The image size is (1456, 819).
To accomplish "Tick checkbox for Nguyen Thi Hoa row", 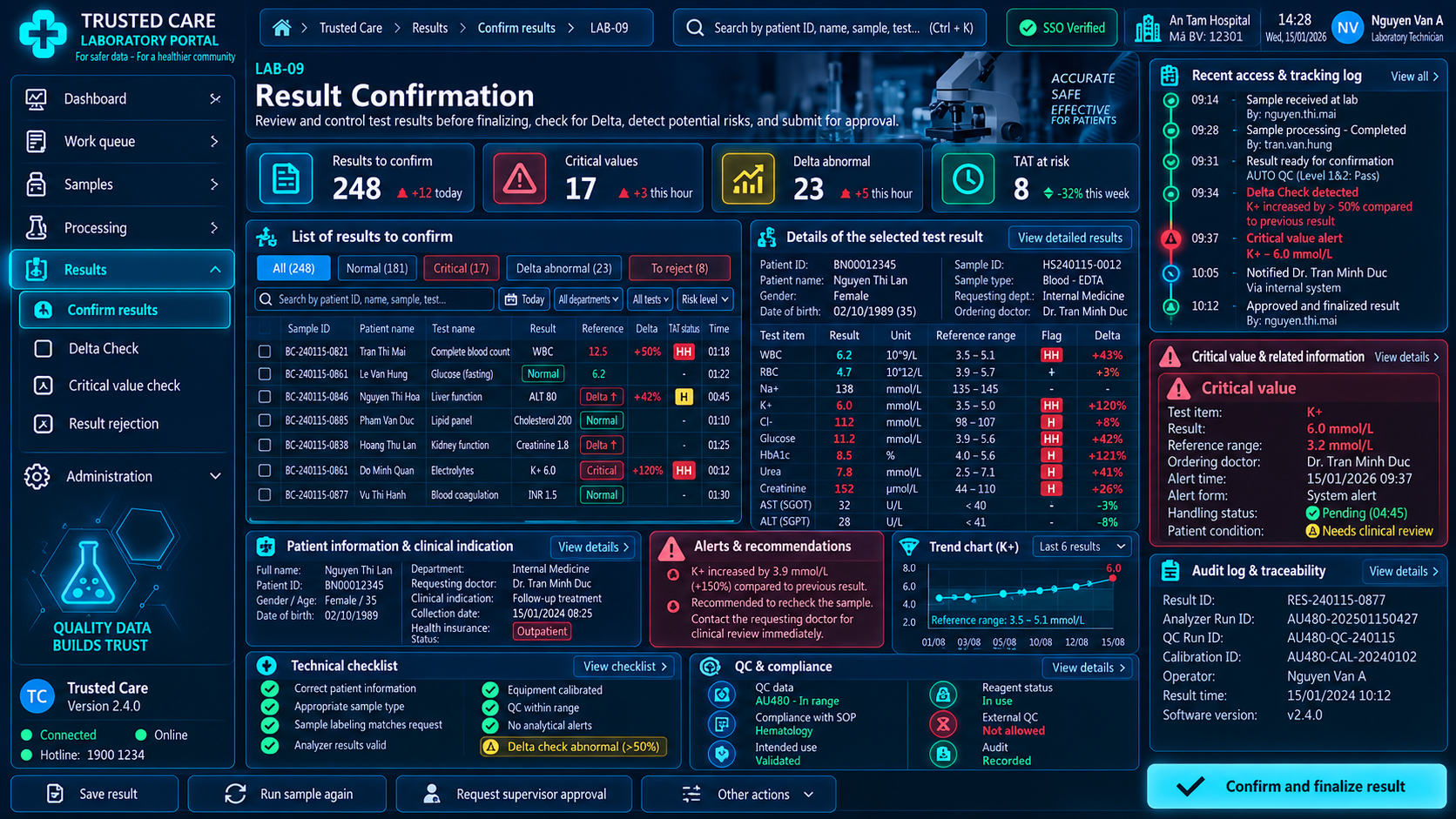I will tap(265, 396).
